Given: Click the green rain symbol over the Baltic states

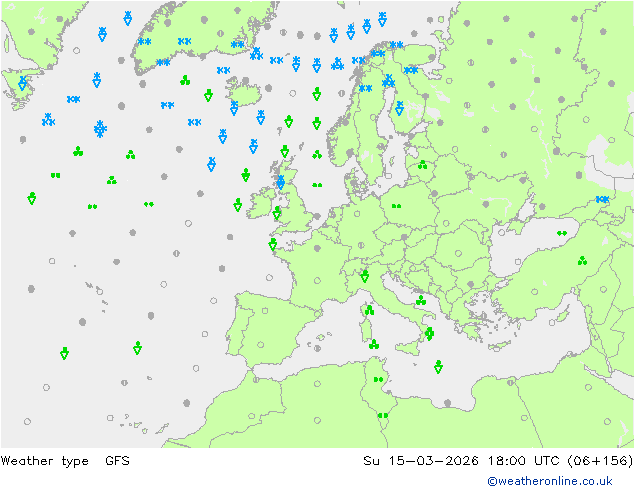Looking at the screenshot, I should [x=423, y=165].
